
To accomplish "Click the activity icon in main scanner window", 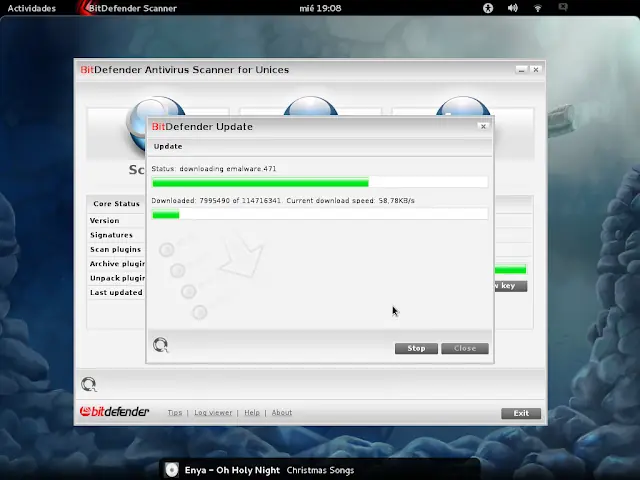I will [89, 384].
